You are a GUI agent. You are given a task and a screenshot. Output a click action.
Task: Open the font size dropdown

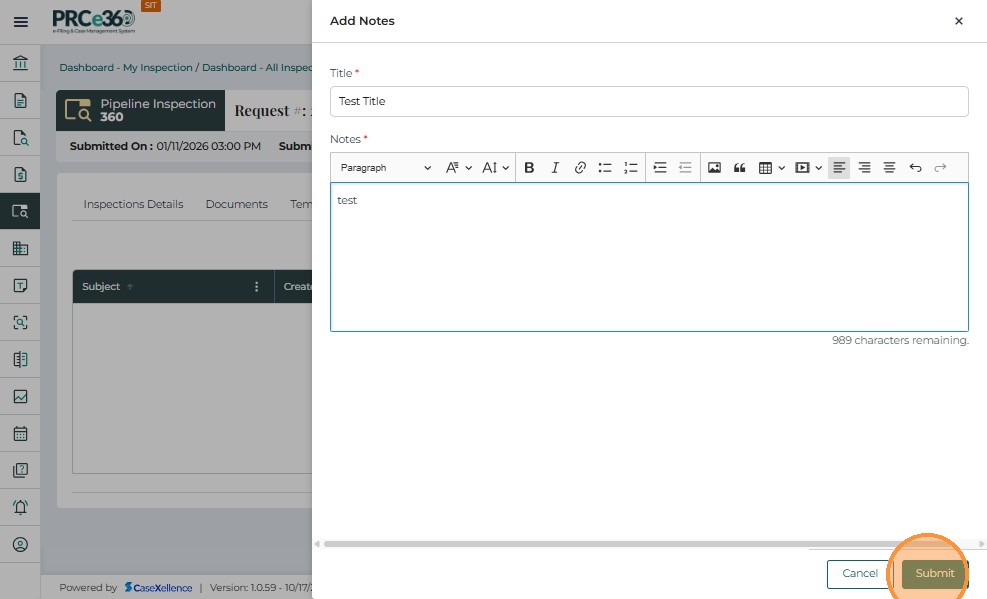click(x=495, y=167)
